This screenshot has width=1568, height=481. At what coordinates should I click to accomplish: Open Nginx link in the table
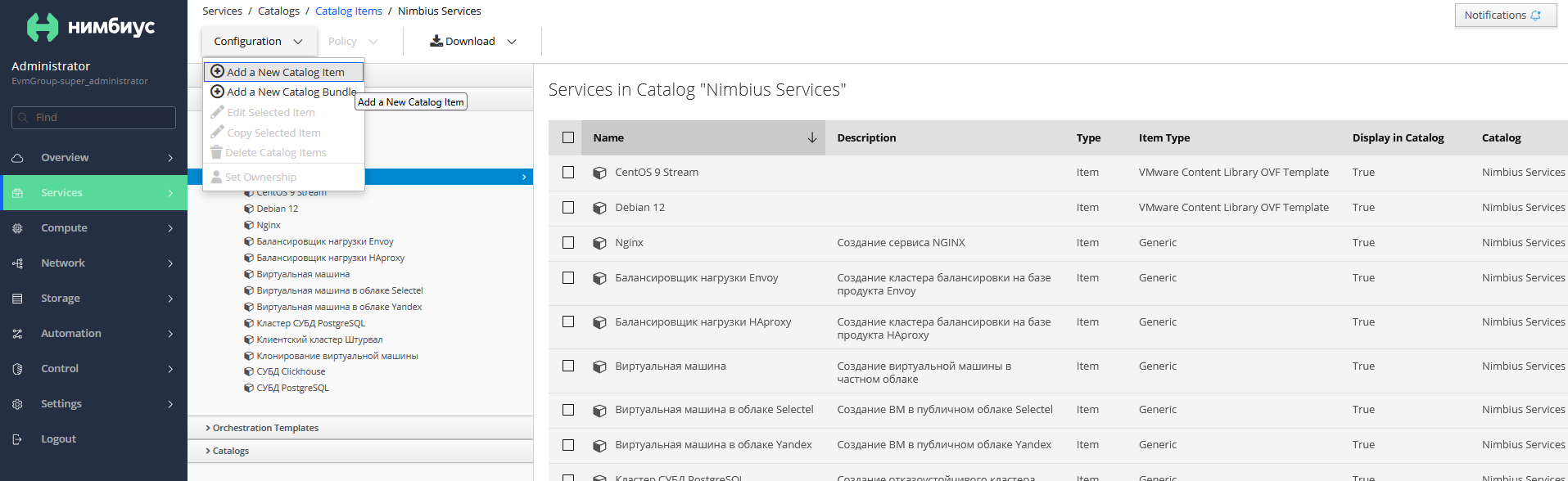coord(629,243)
